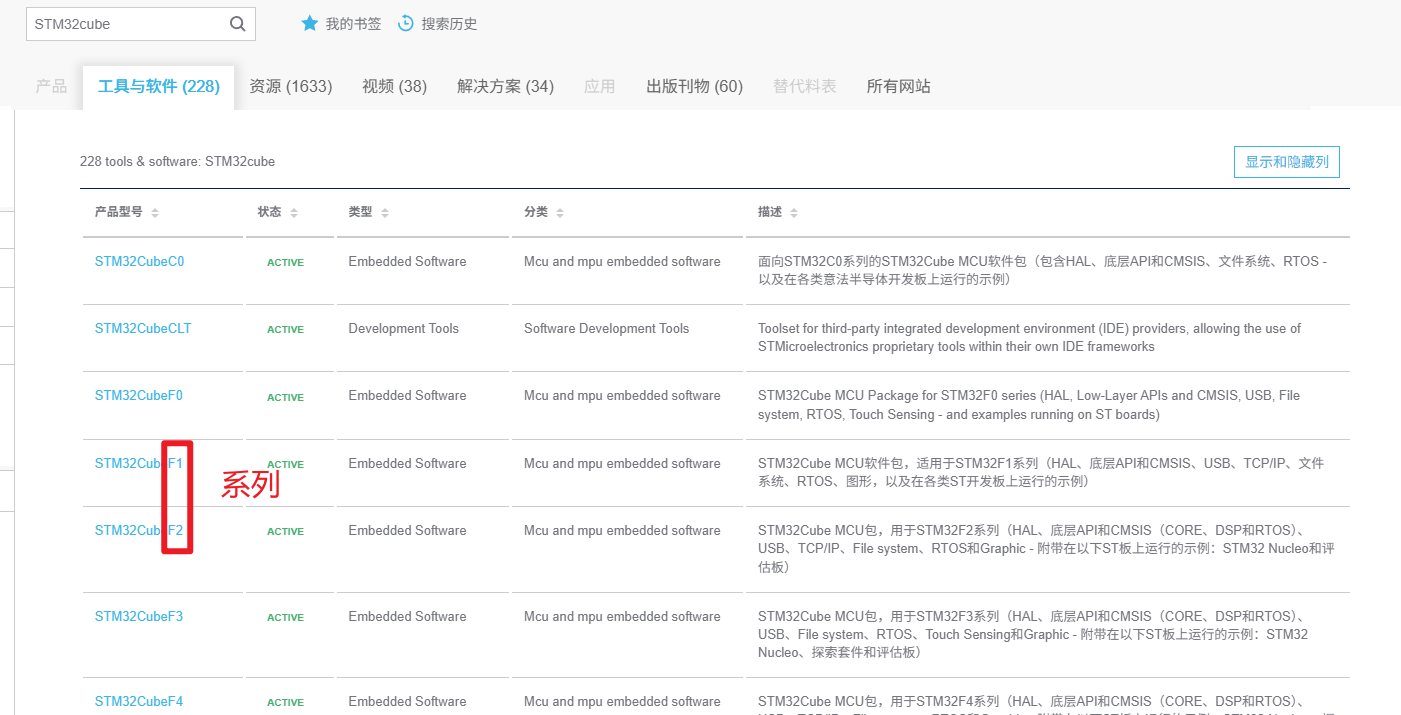Click the bookmarks star icon
The height and width of the screenshot is (715, 1401).
coord(310,23)
